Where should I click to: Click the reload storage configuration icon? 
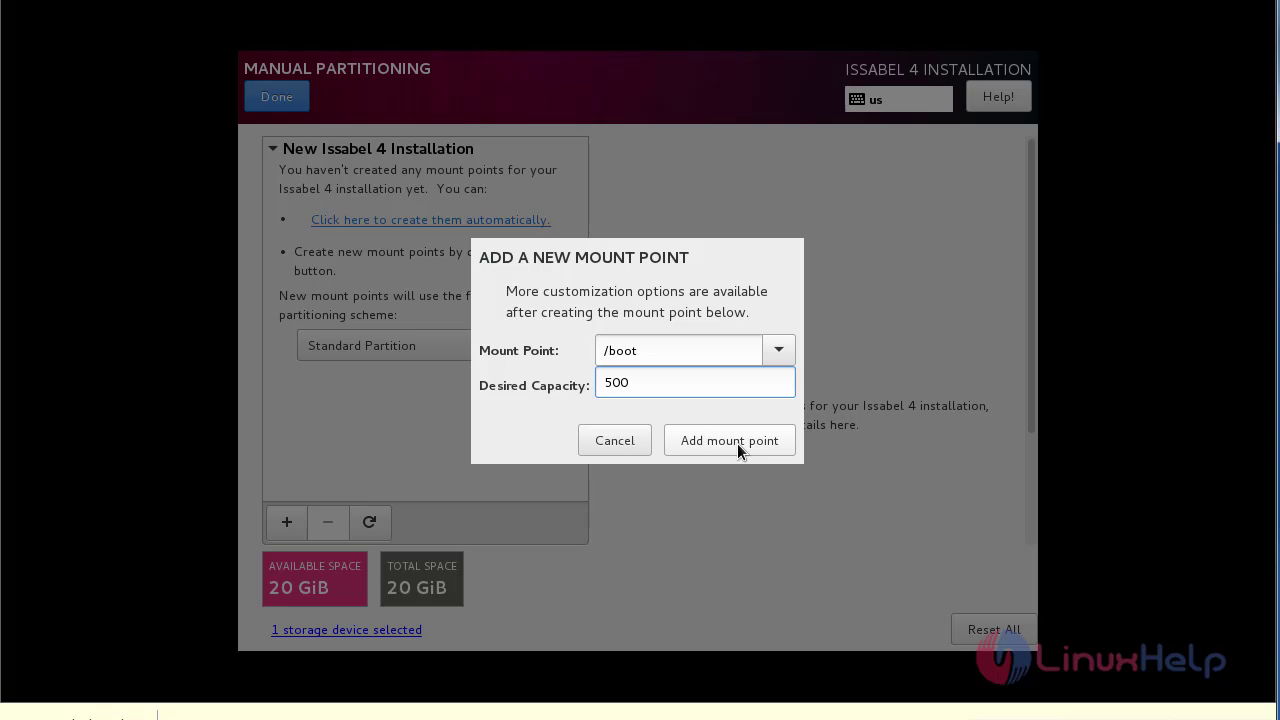point(369,522)
